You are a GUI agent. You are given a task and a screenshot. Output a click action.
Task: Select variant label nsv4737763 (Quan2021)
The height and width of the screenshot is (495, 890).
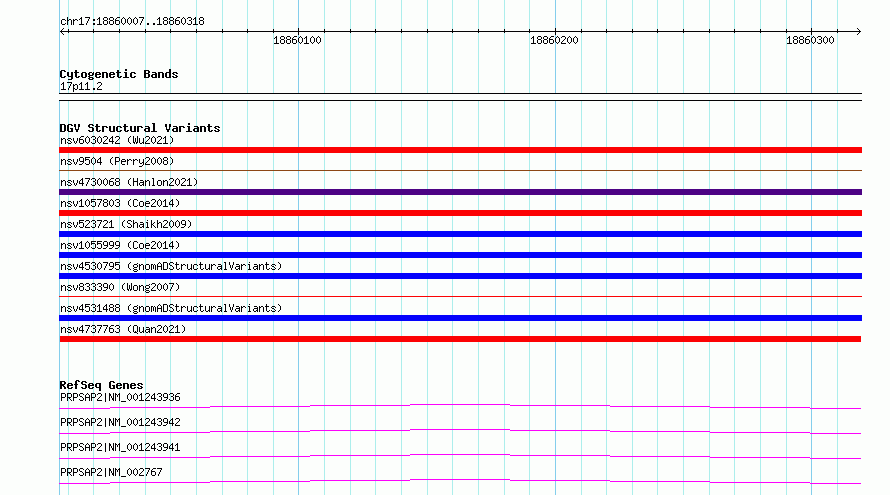[123, 329]
